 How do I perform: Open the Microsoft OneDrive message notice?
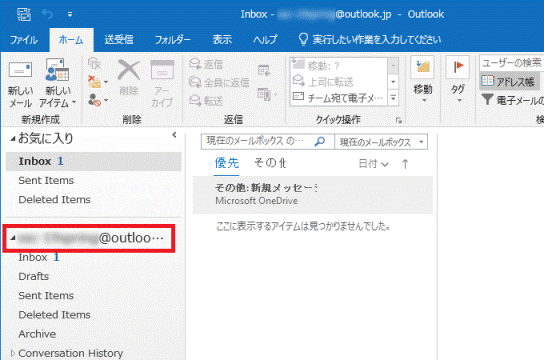click(313, 195)
